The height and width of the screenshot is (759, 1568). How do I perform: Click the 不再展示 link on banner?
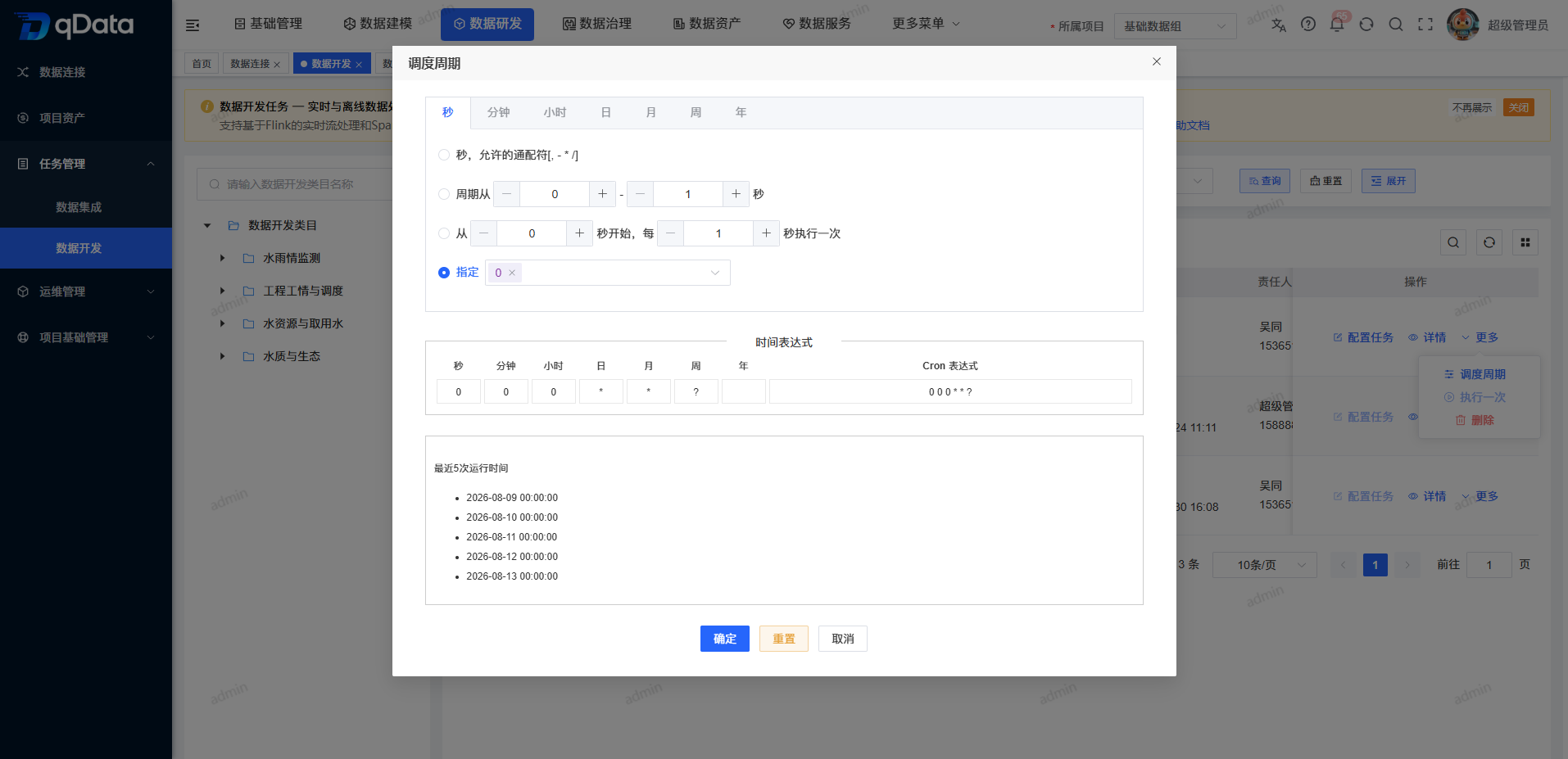[1472, 107]
